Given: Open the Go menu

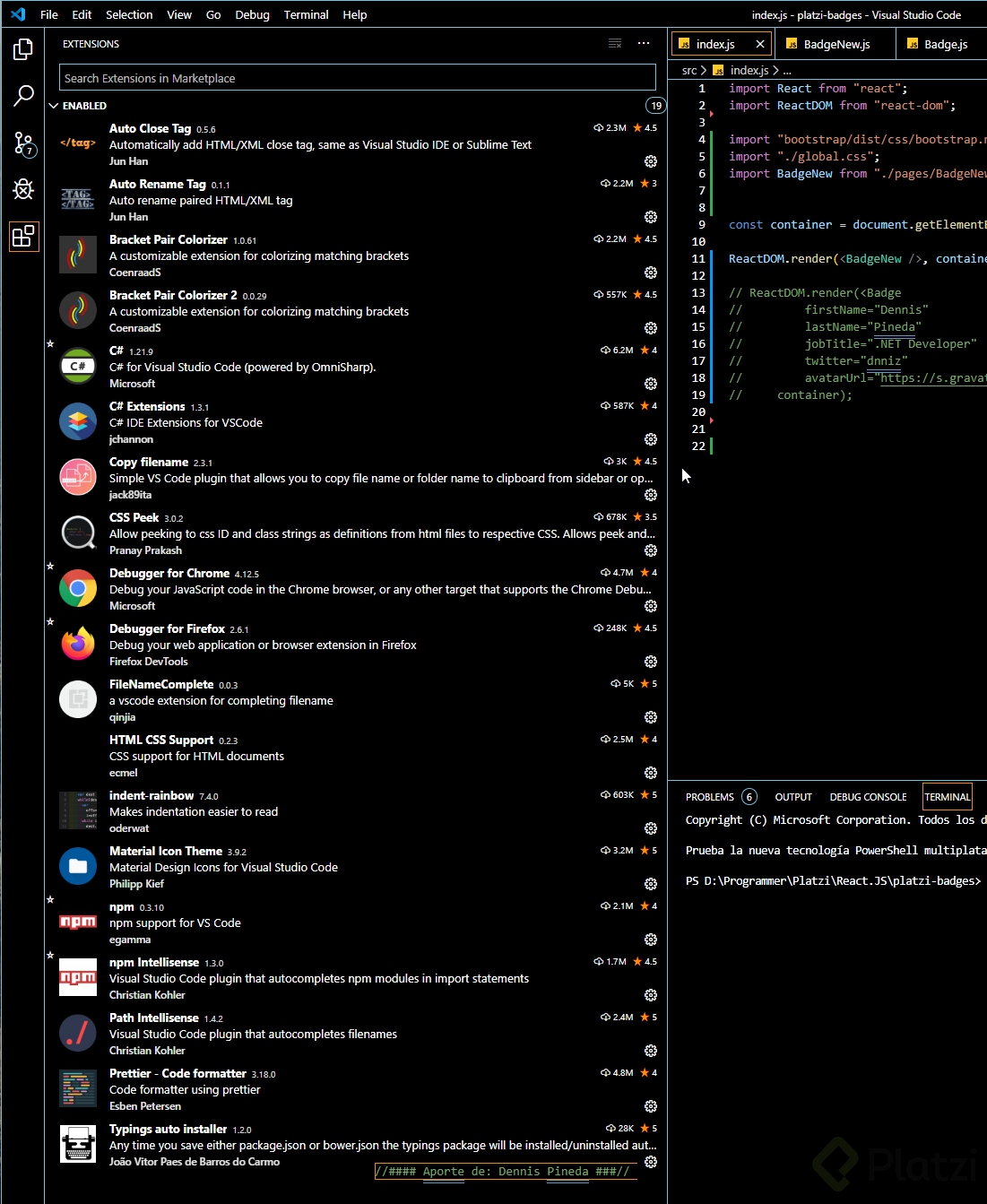Looking at the screenshot, I should click(213, 14).
